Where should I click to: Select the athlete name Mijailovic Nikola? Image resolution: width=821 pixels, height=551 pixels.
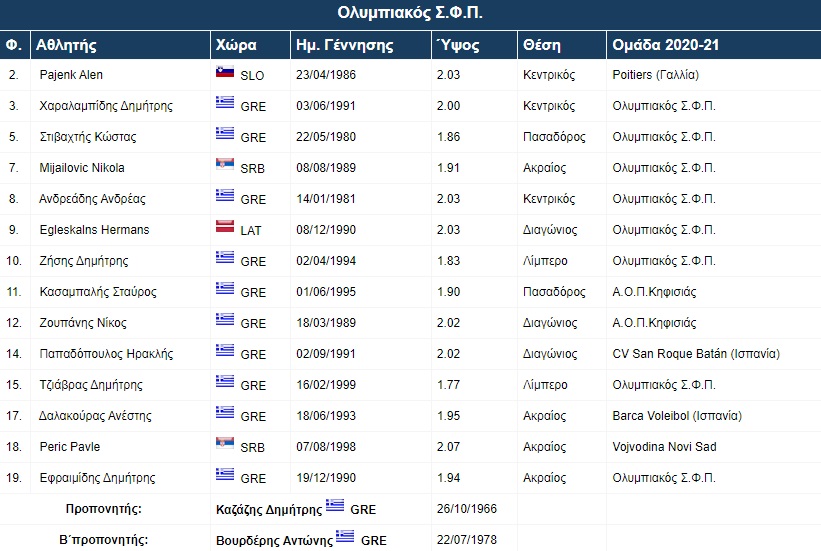tap(82, 168)
